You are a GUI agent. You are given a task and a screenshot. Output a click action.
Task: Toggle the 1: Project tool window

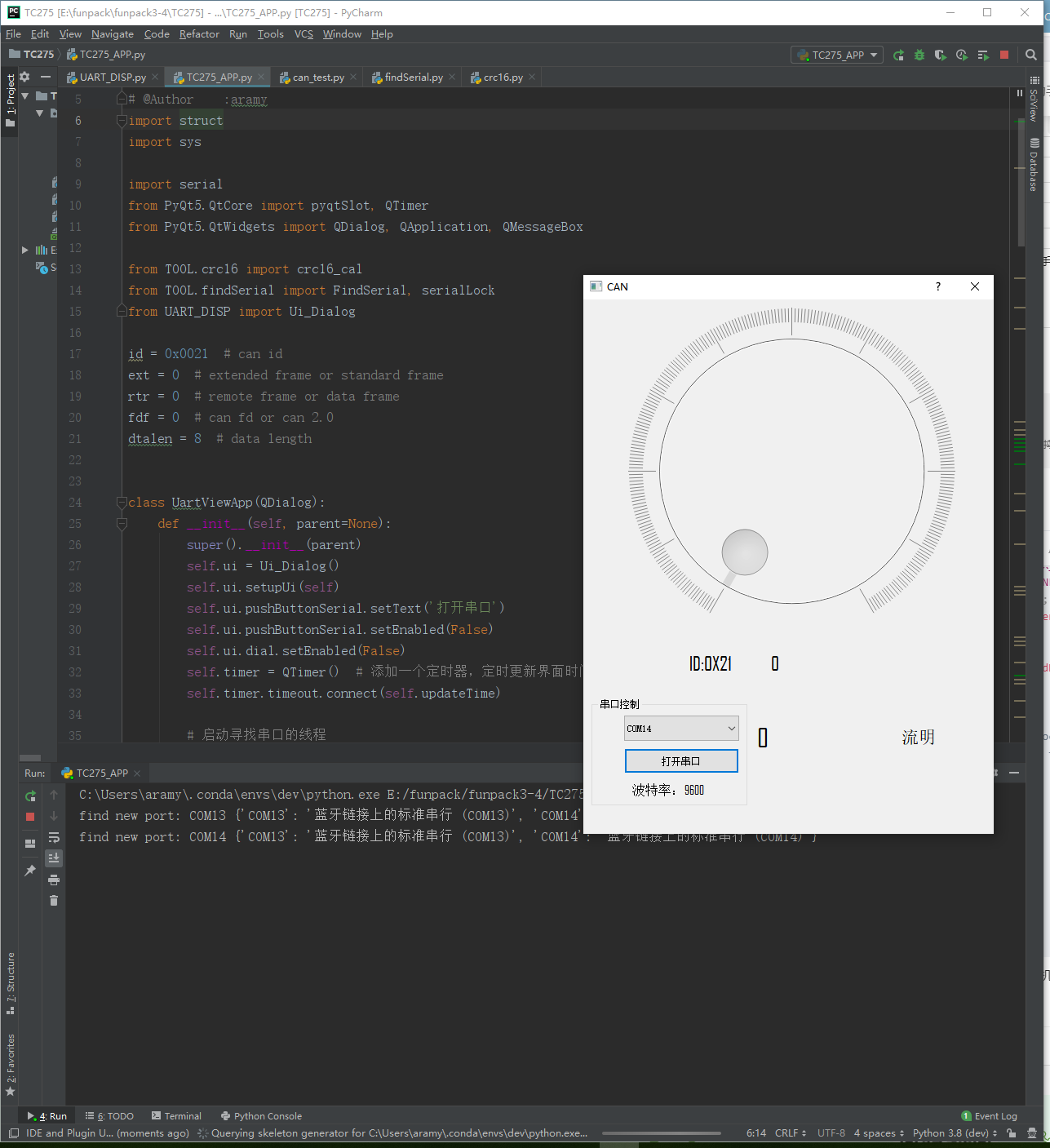point(10,101)
